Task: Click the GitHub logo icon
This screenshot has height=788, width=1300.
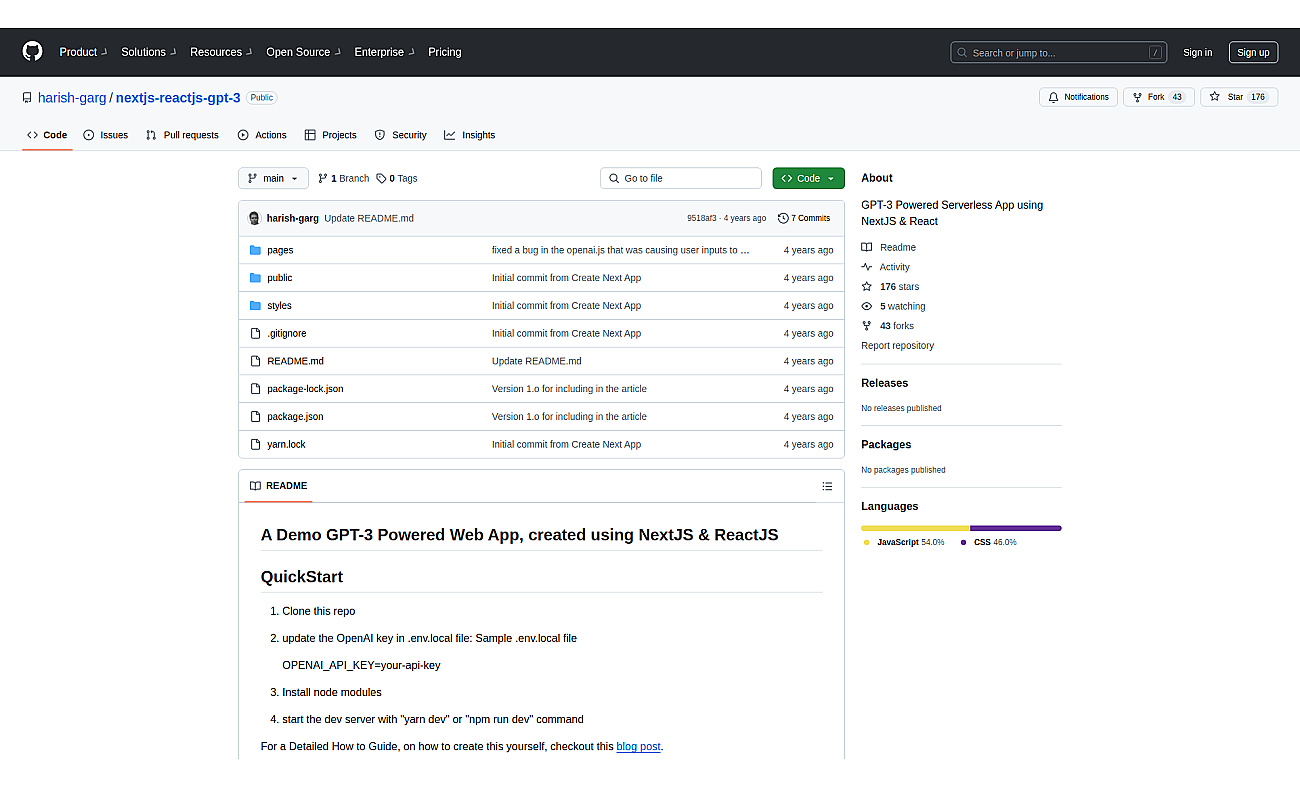Action: [x=32, y=52]
